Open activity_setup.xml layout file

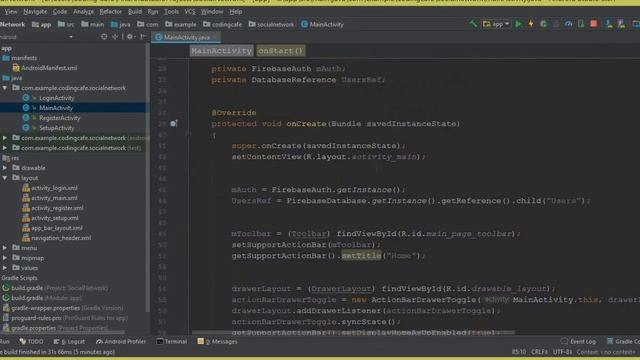(50, 218)
